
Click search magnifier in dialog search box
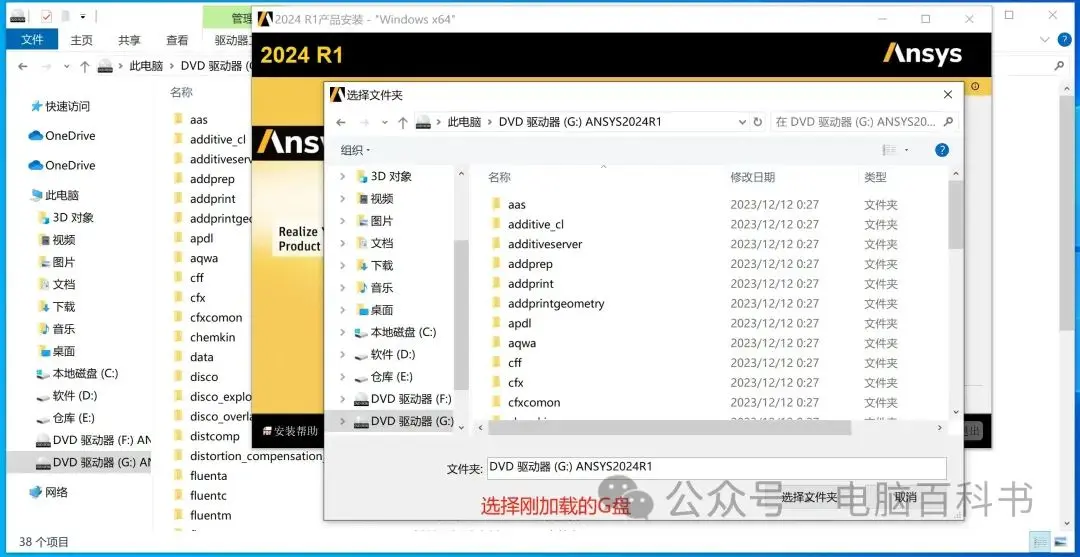click(x=948, y=122)
